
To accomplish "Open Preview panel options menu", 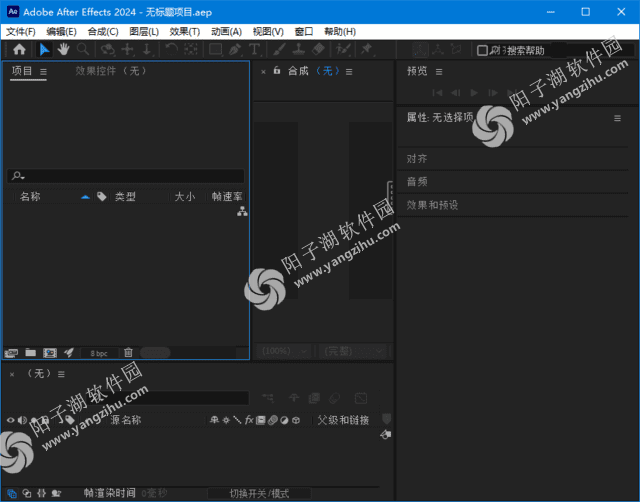I will 439,72.
